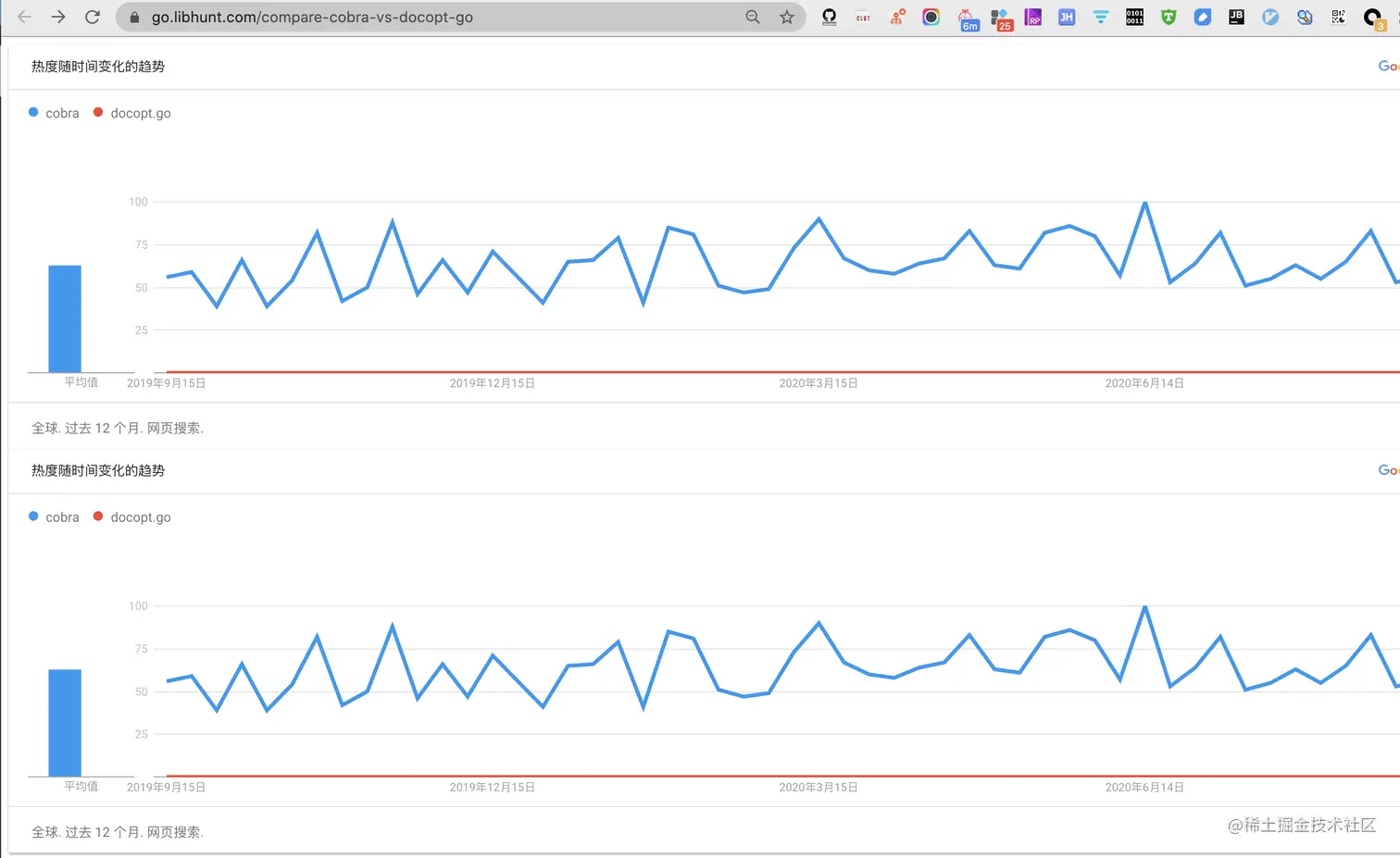1400x858 pixels.
Task: Open the timer extension showing 6m
Action: 967,19
